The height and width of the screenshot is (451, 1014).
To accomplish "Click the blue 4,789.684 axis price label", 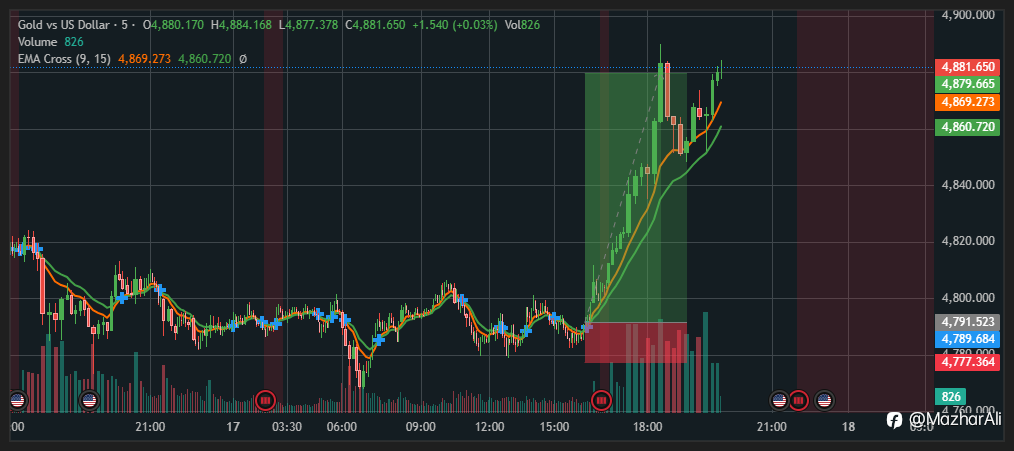I will (x=967, y=339).
